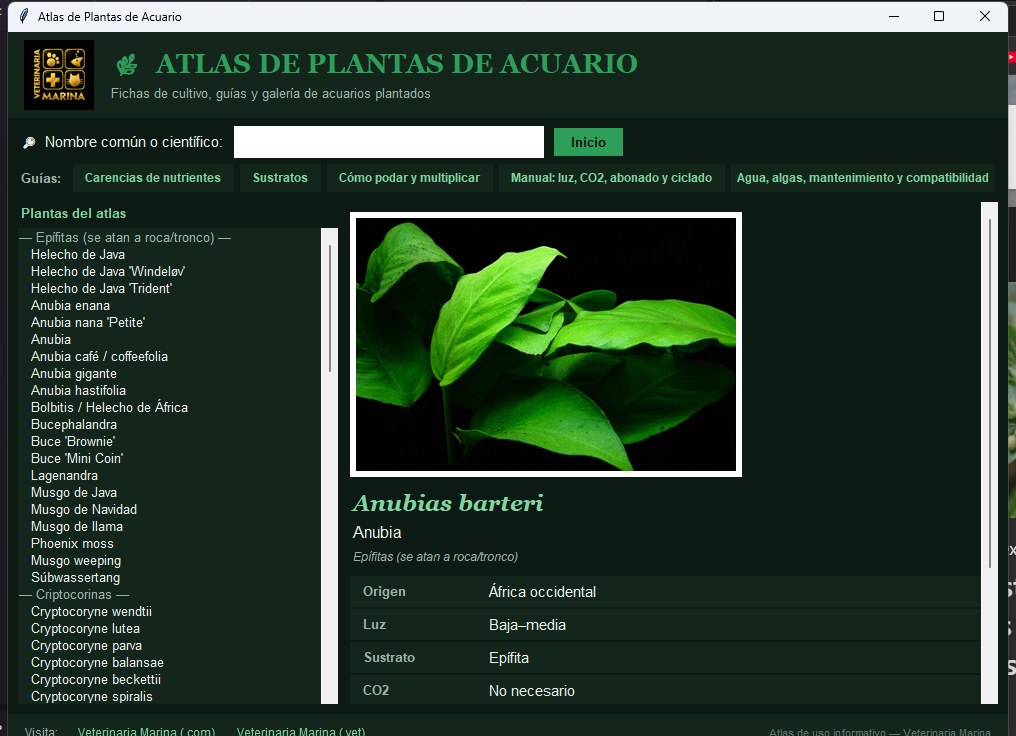Select Súbwassertang entry

pos(75,577)
